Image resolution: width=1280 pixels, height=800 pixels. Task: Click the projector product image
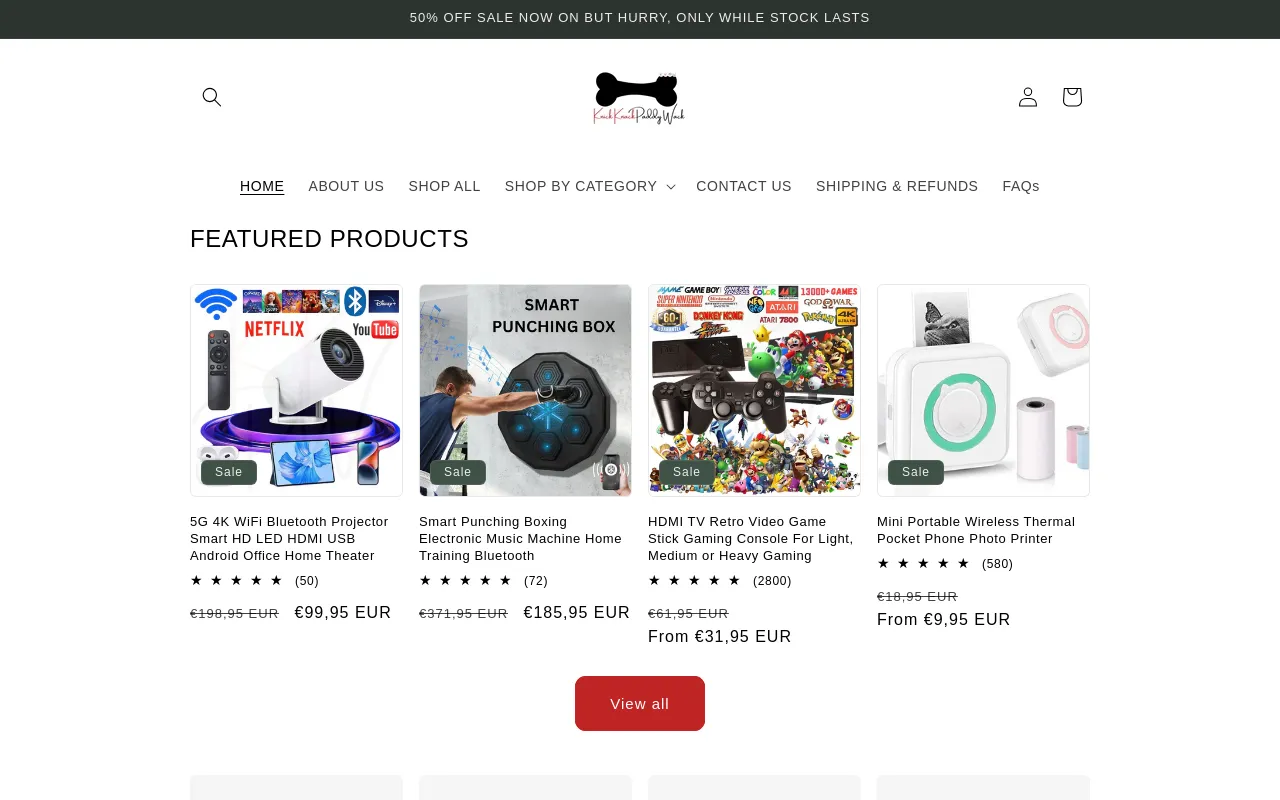tap(296, 390)
